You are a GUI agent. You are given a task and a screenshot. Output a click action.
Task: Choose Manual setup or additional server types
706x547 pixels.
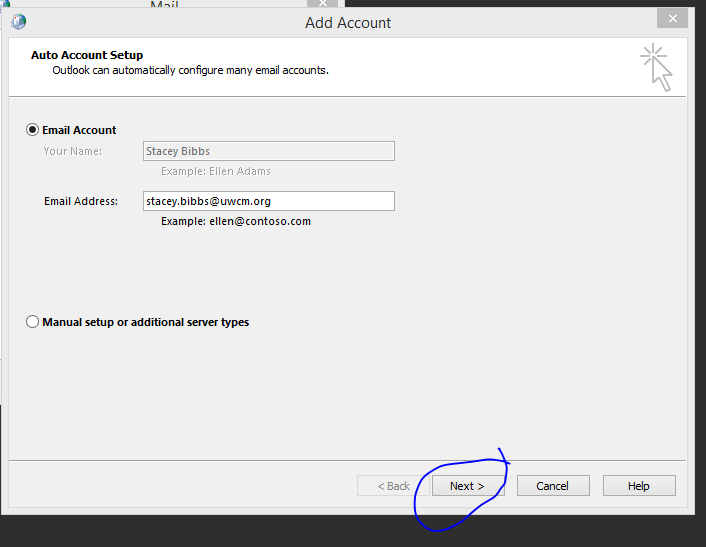pos(33,322)
